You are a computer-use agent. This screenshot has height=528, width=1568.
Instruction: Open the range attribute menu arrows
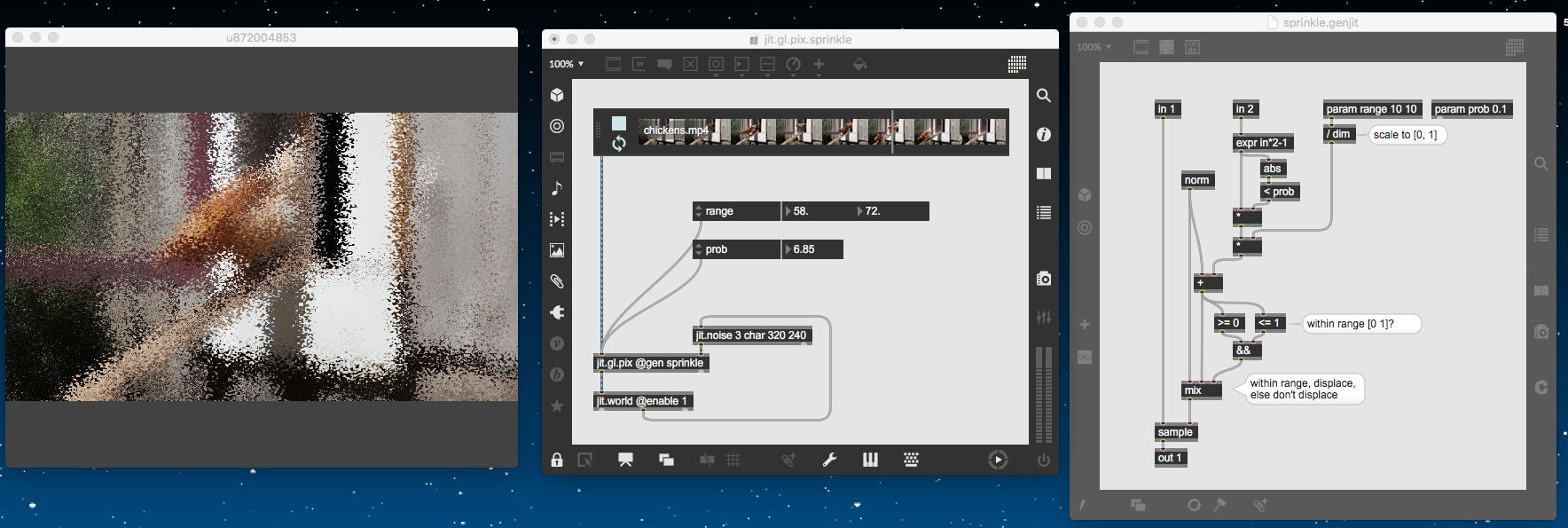point(698,211)
